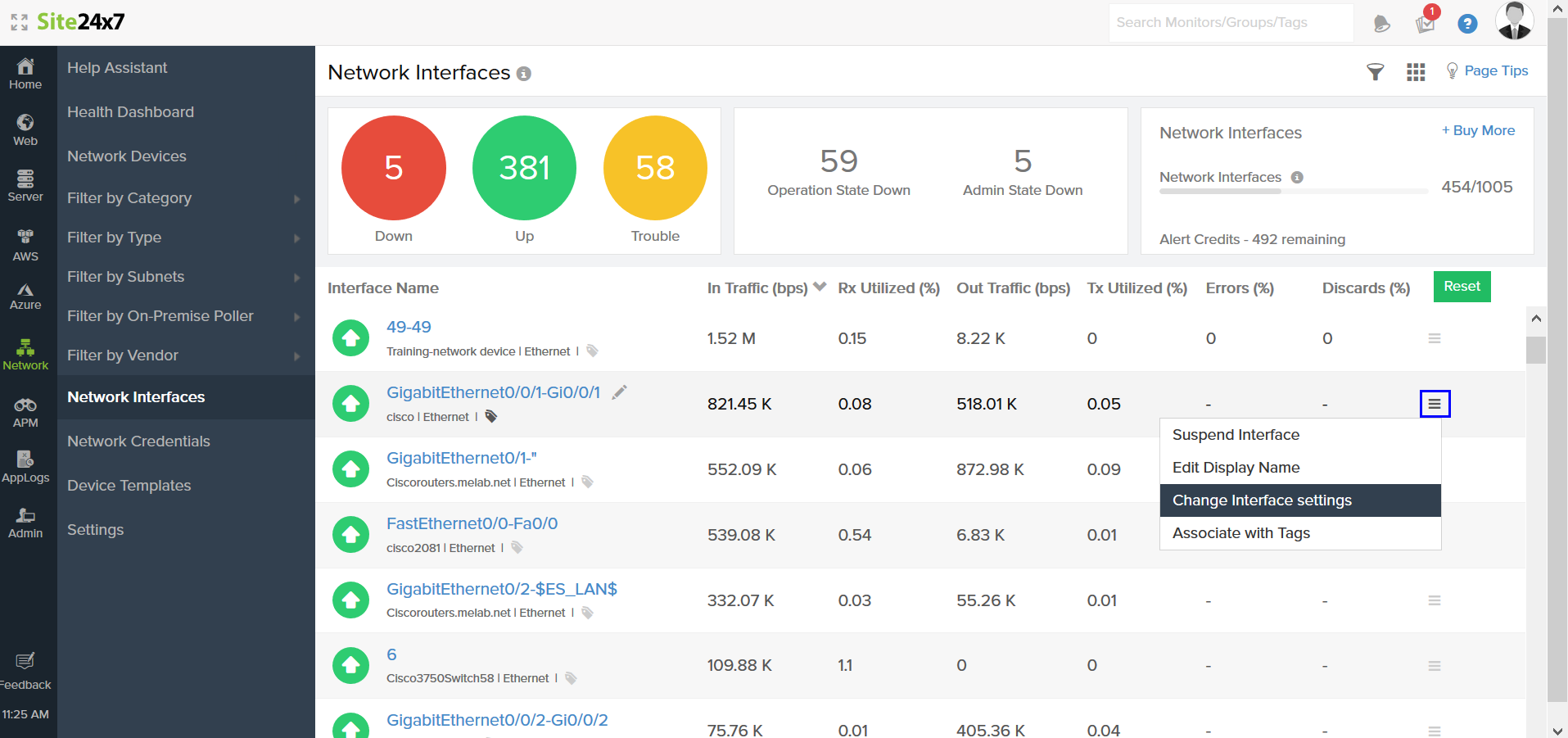Open Help Assistant in side menu
The width and height of the screenshot is (1568, 738).
tap(117, 68)
